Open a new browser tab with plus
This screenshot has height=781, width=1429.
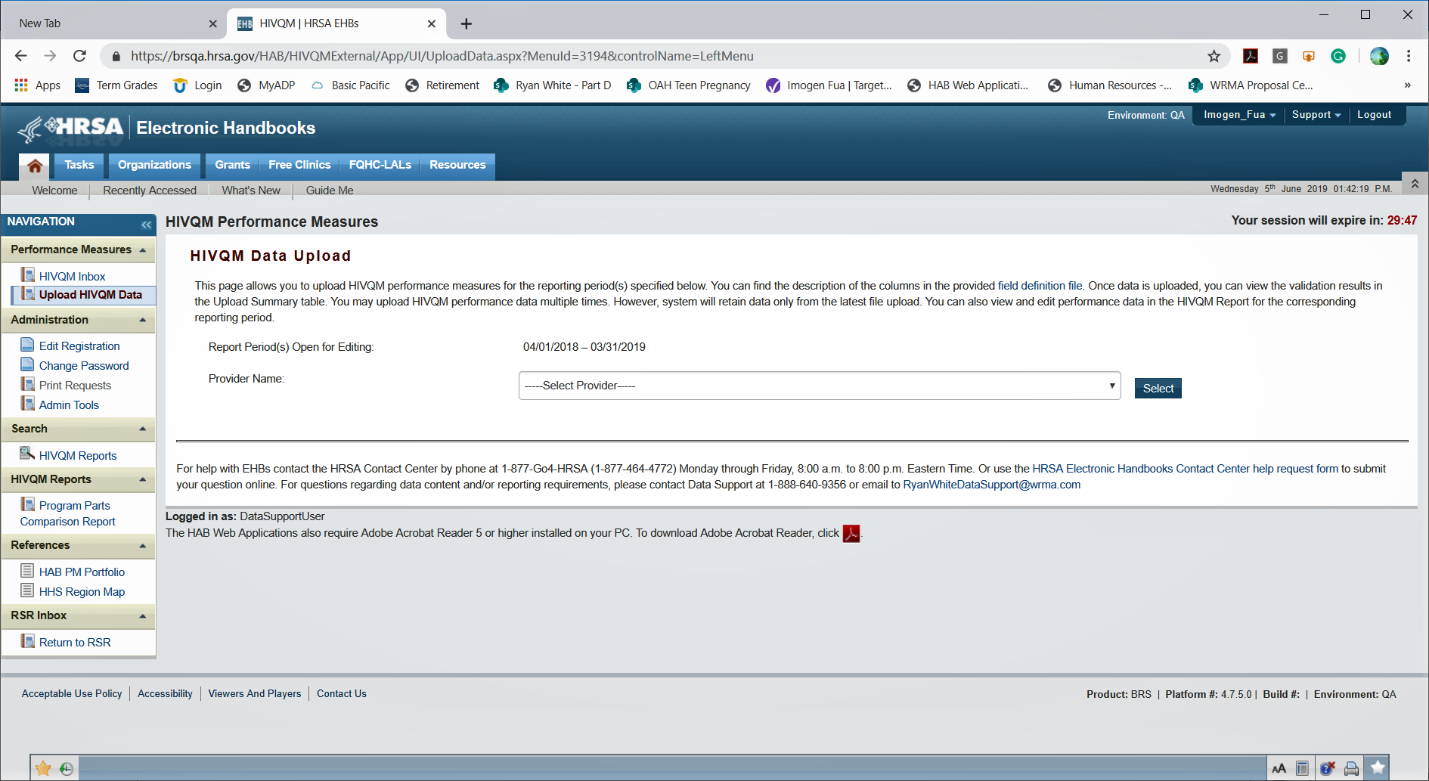click(466, 24)
